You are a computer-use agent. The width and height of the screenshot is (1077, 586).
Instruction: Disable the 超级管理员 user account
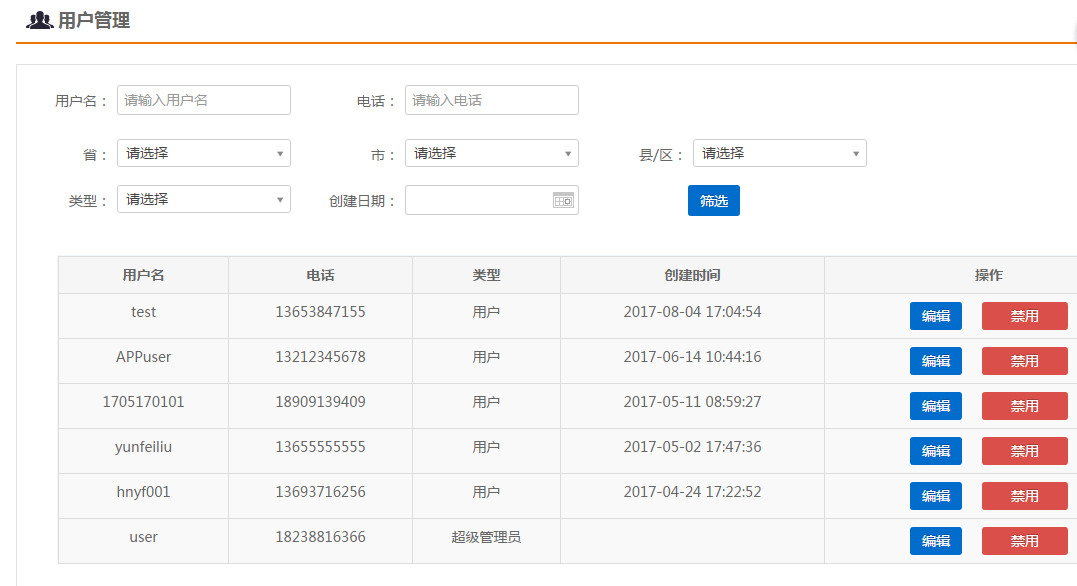[1024, 540]
